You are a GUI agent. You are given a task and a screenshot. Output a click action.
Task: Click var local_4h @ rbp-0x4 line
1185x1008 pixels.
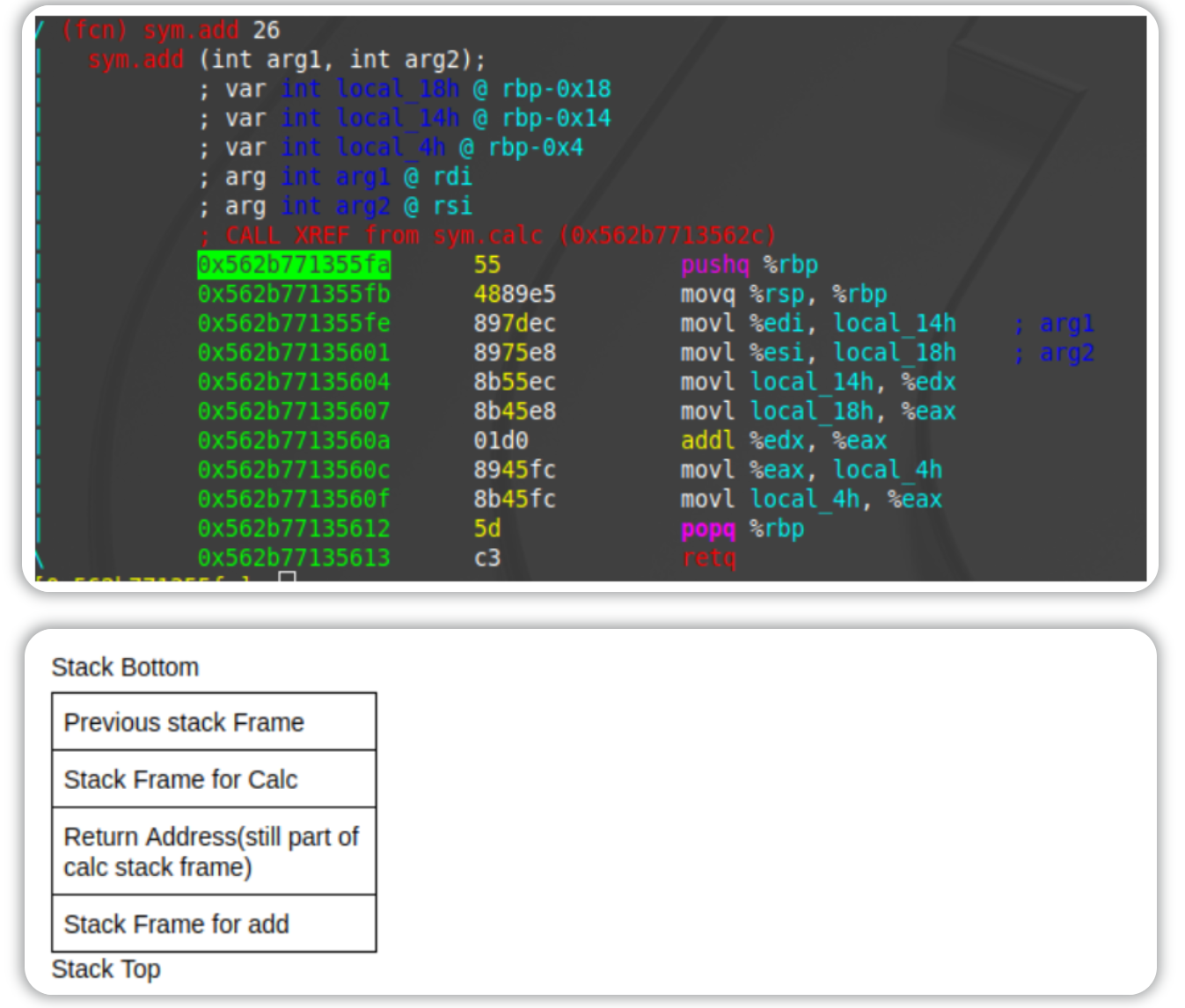coord(391,147)
